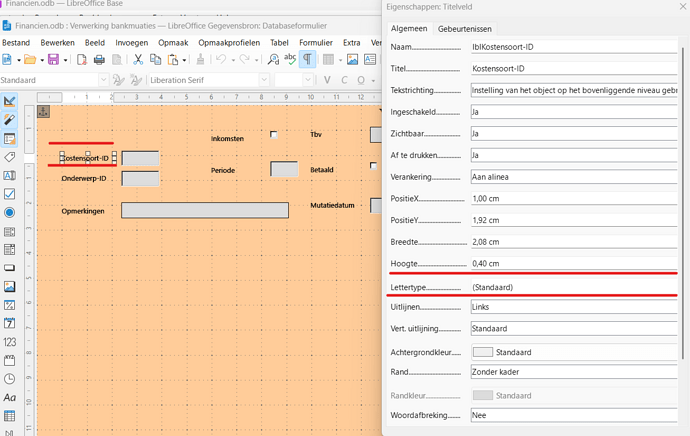Open the Zichtbaar property list
The height and width of the screenshot is (436, 690).
coord(574,133)
